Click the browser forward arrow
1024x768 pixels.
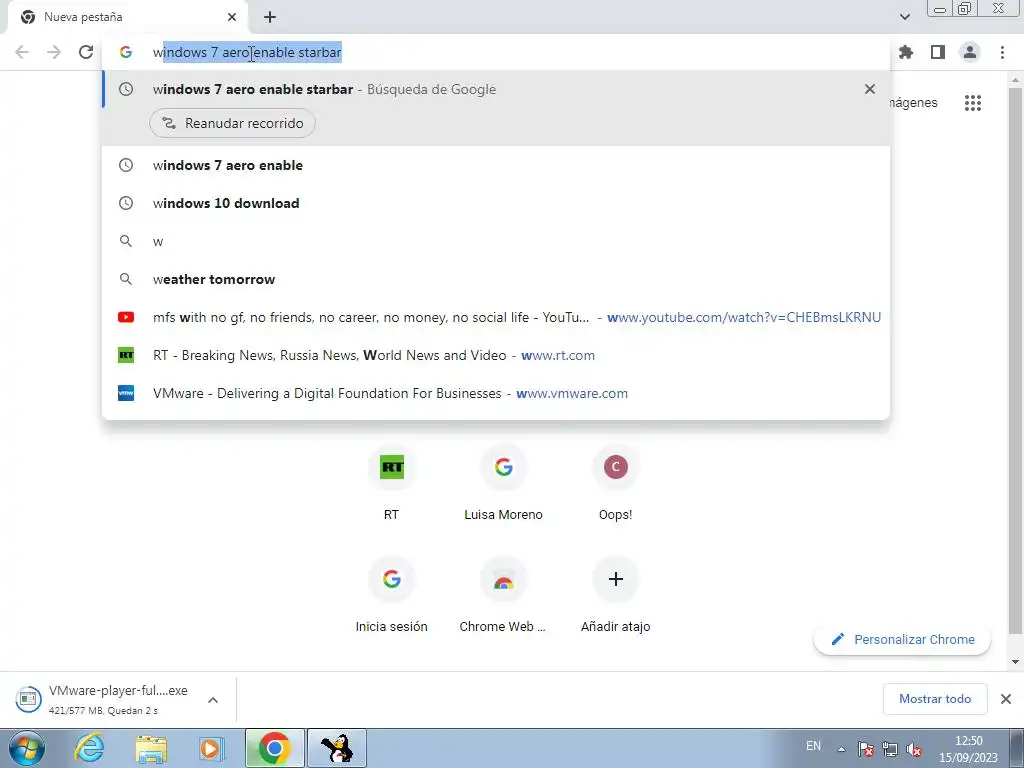(x=54, y=52)
